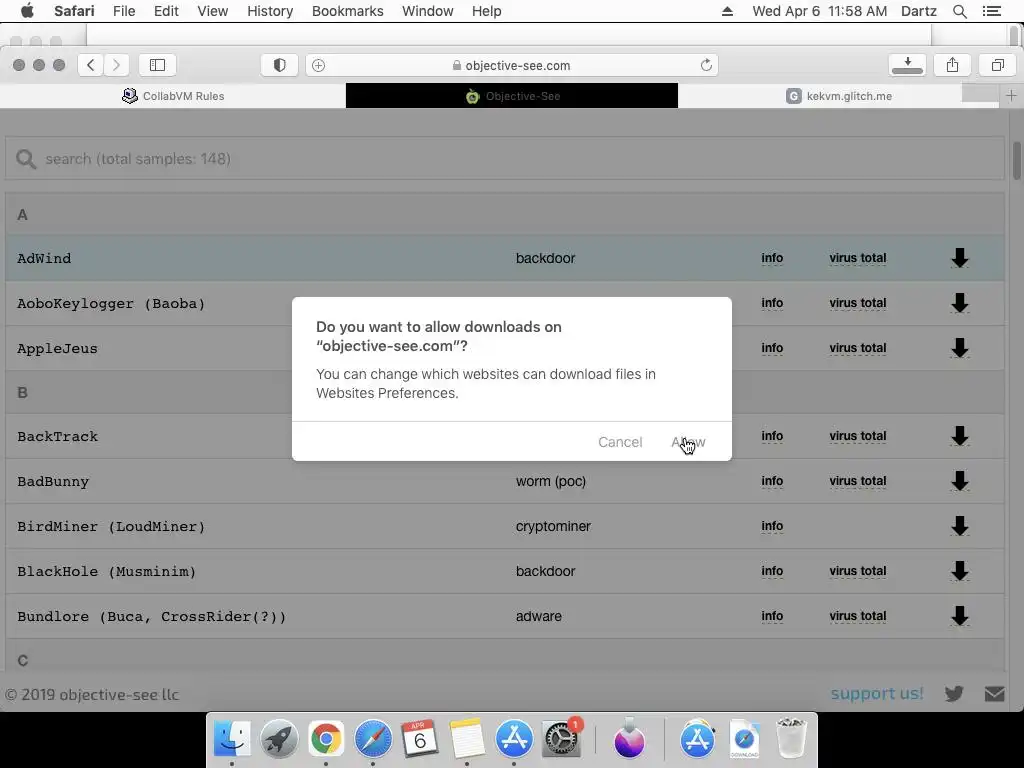Open the History menu
The image size is (1024, 768).
[x=270, y=11]
